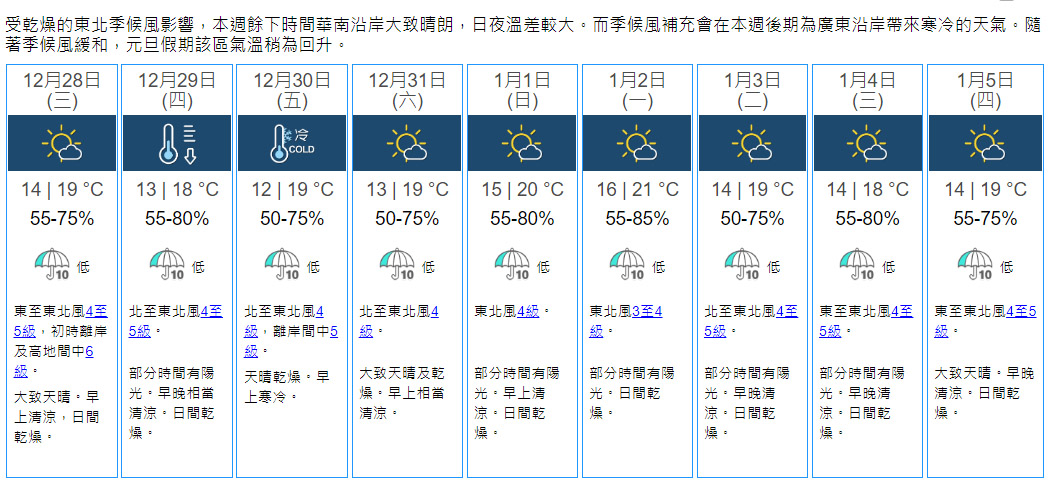Open the 4至5級 wind link under 1月5日

point(1018,312)
